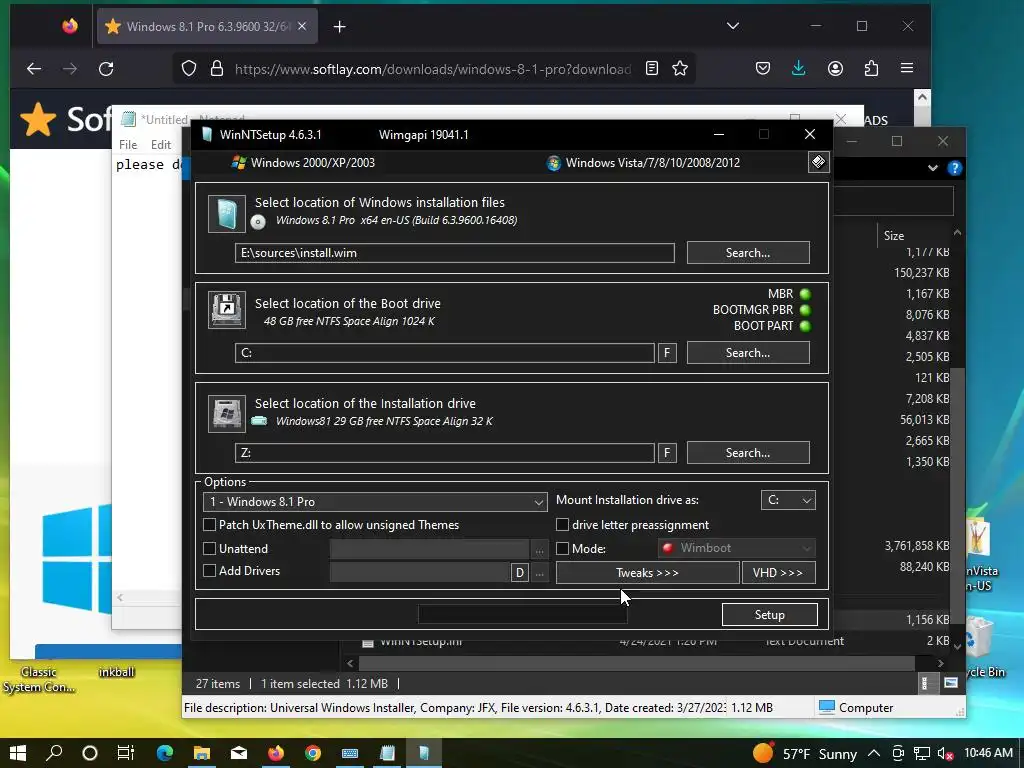Show hidden system tray icons
The height and width of the screenshot is (768, 1024).
pyautogui.click(x=874, y=753)
